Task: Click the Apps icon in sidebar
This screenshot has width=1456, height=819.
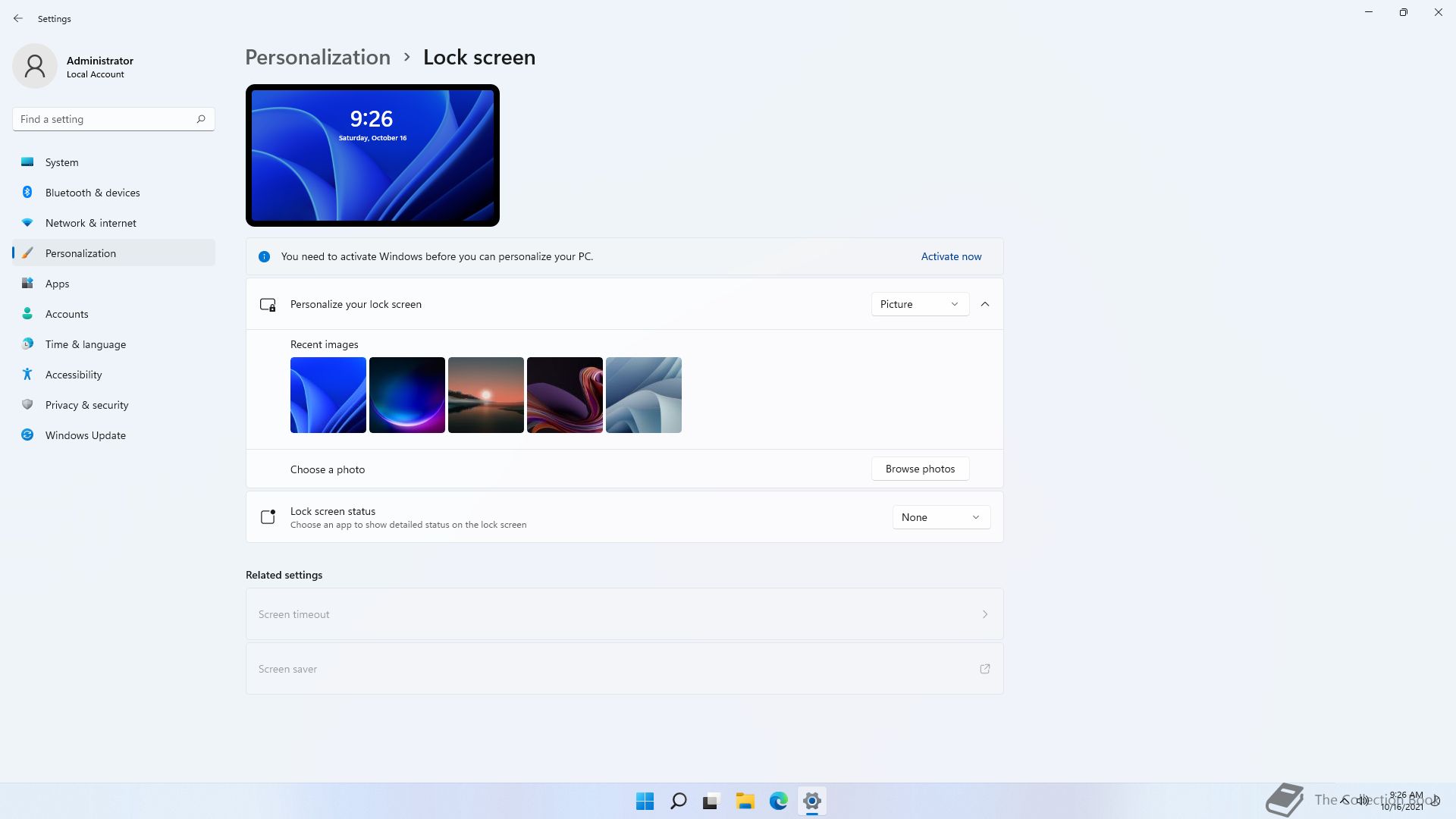Action: tap(27, 283)
